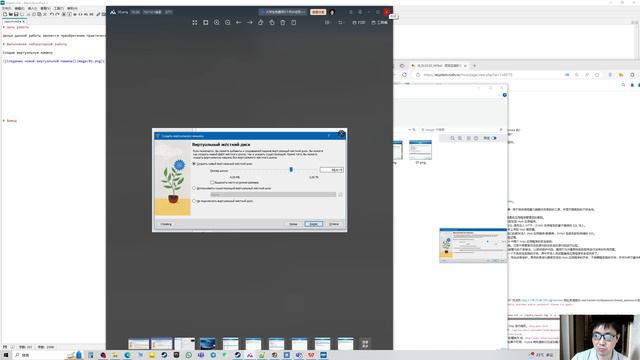The height and width of the screenshot is (360, 640).
Task: Zoom out using the magnifier minus icon
Action: [228, 22]
